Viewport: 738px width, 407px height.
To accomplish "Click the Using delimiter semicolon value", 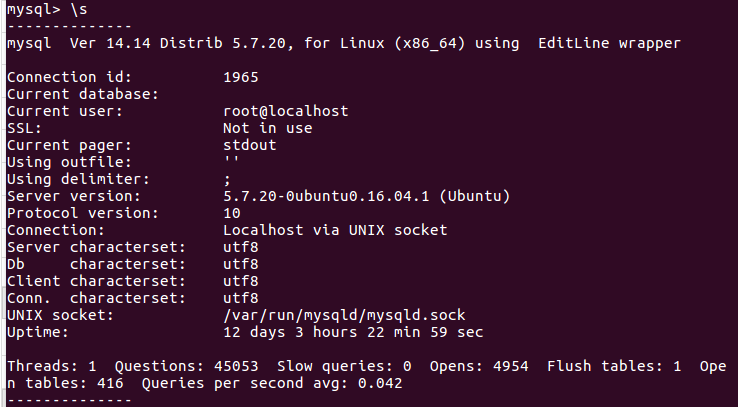I will click(x=227, y=180).
